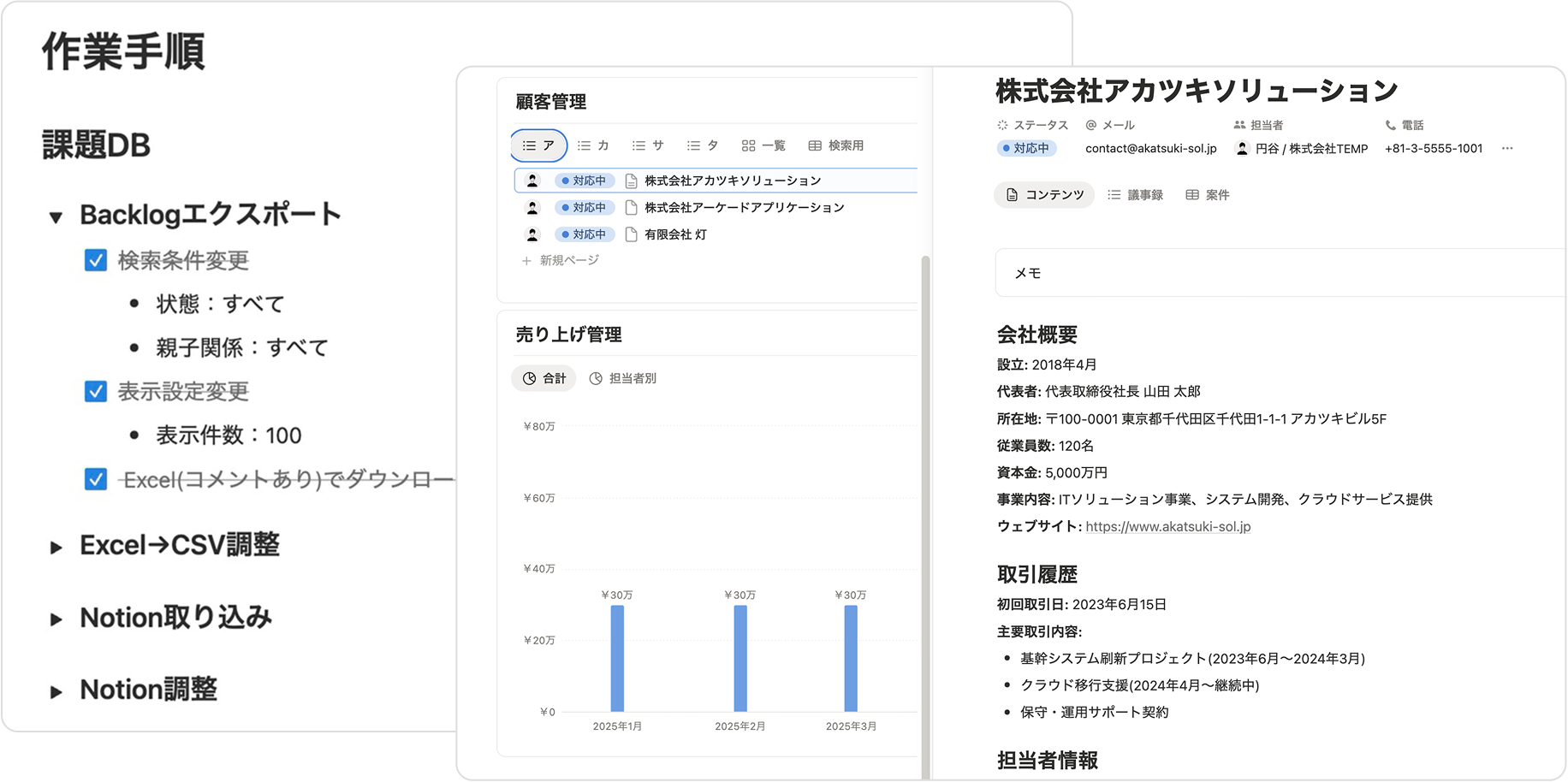The image size is (1568, 782).
Task: Uncheck the 表示設定変更 checkbox
Action: click(x=96, y=392)
